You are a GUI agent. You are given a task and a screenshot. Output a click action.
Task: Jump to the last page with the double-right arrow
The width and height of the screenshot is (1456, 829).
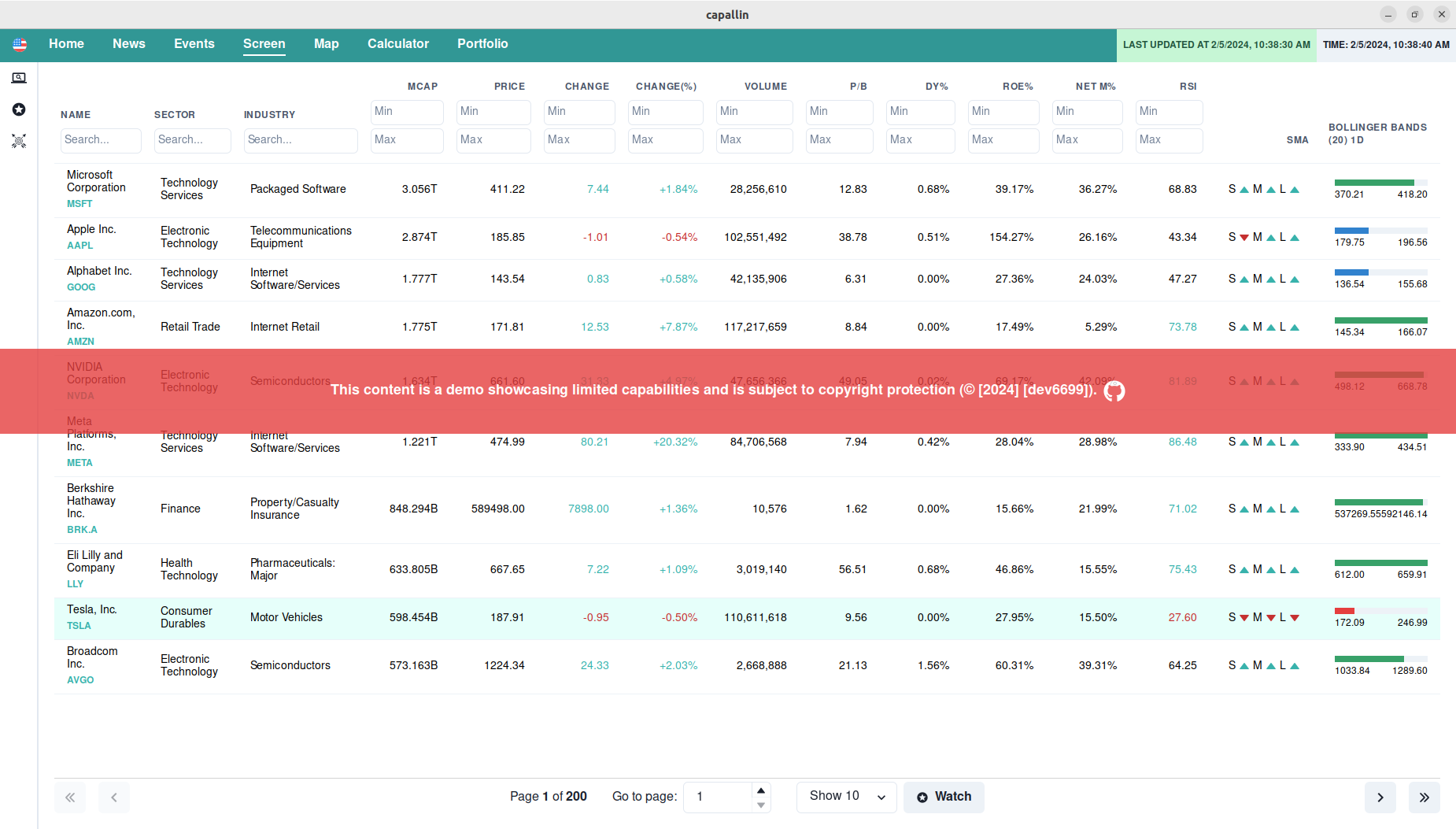pos(1424,798)
